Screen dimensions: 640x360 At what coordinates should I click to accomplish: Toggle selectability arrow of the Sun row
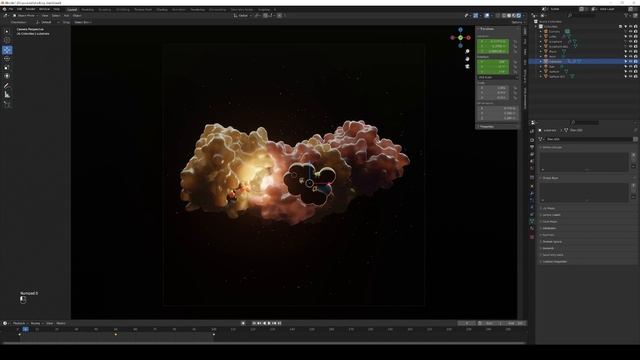[626, 67]
